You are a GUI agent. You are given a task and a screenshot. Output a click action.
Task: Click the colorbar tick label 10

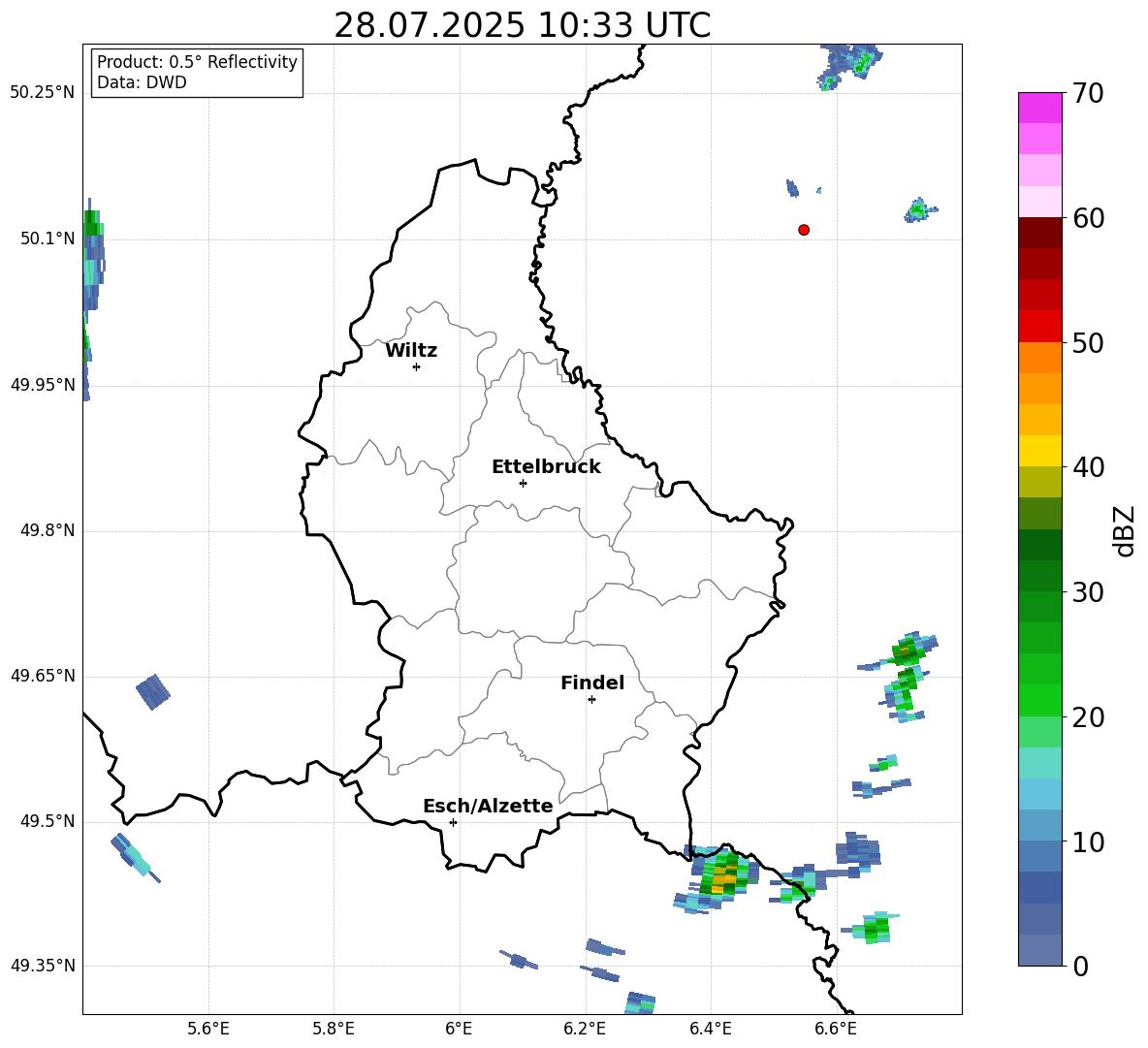pyautogui.click(x=1088, y=842)
